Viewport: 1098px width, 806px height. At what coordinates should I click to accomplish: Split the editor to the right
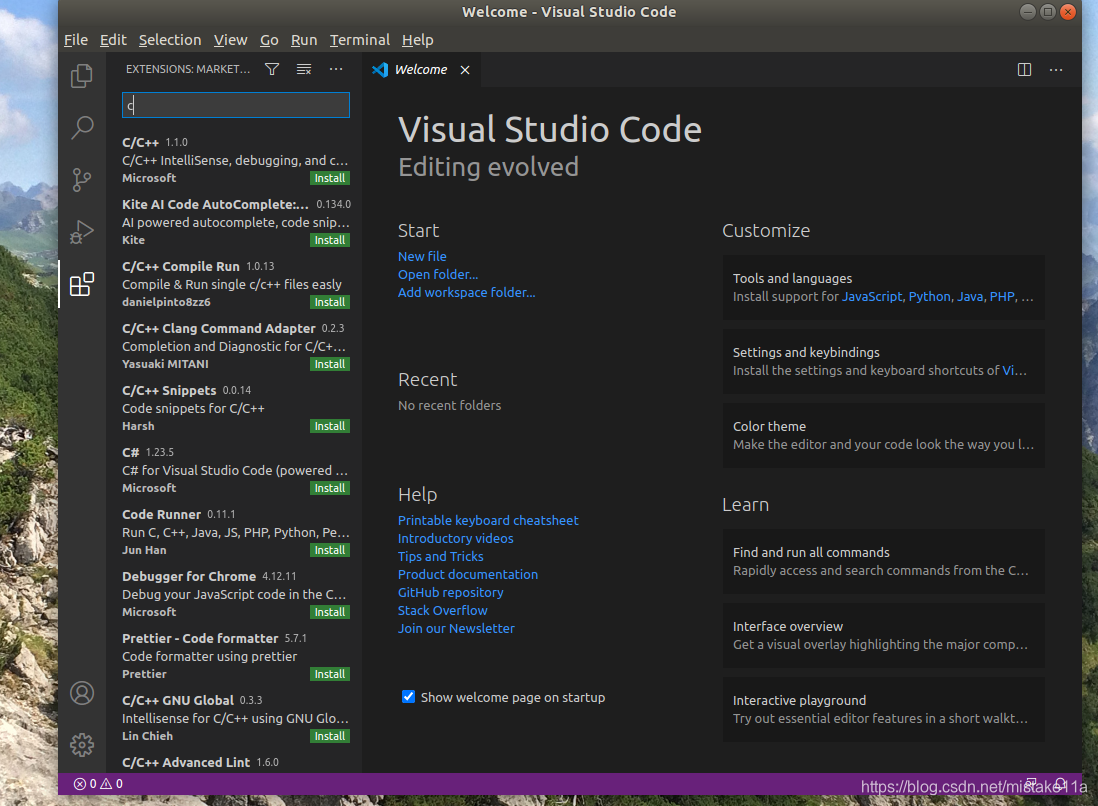1024,69
